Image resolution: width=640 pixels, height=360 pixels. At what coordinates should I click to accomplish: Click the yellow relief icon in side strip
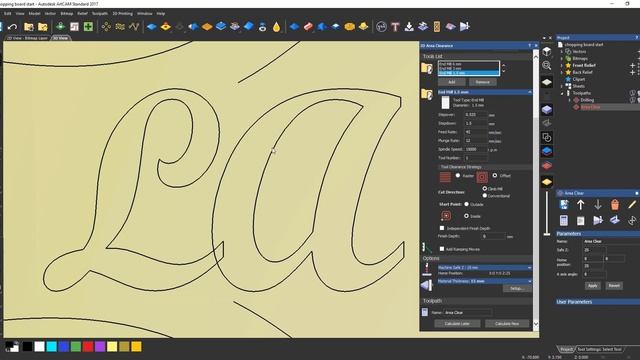[547, 182]
